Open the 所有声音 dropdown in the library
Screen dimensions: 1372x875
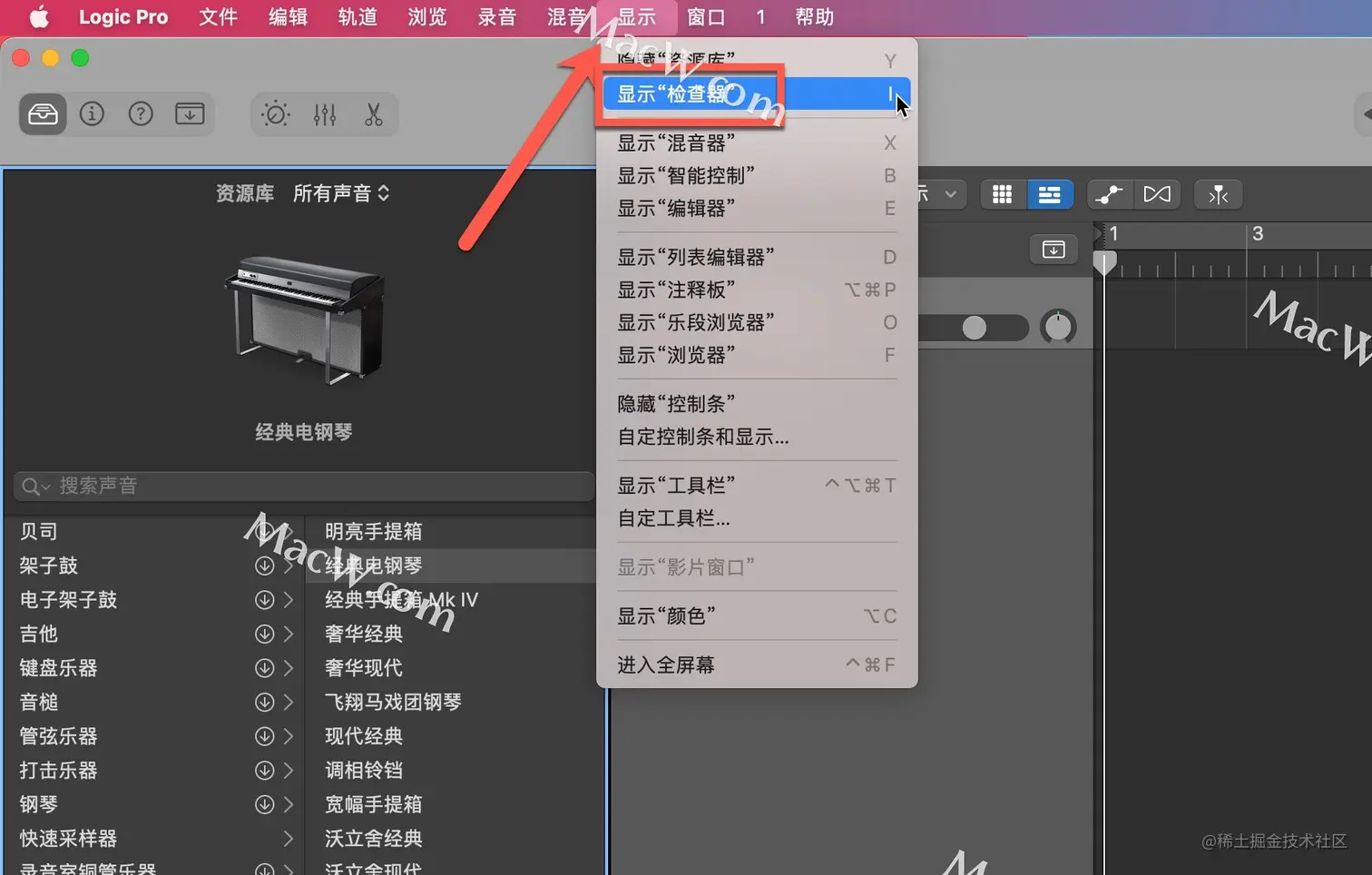341,193
